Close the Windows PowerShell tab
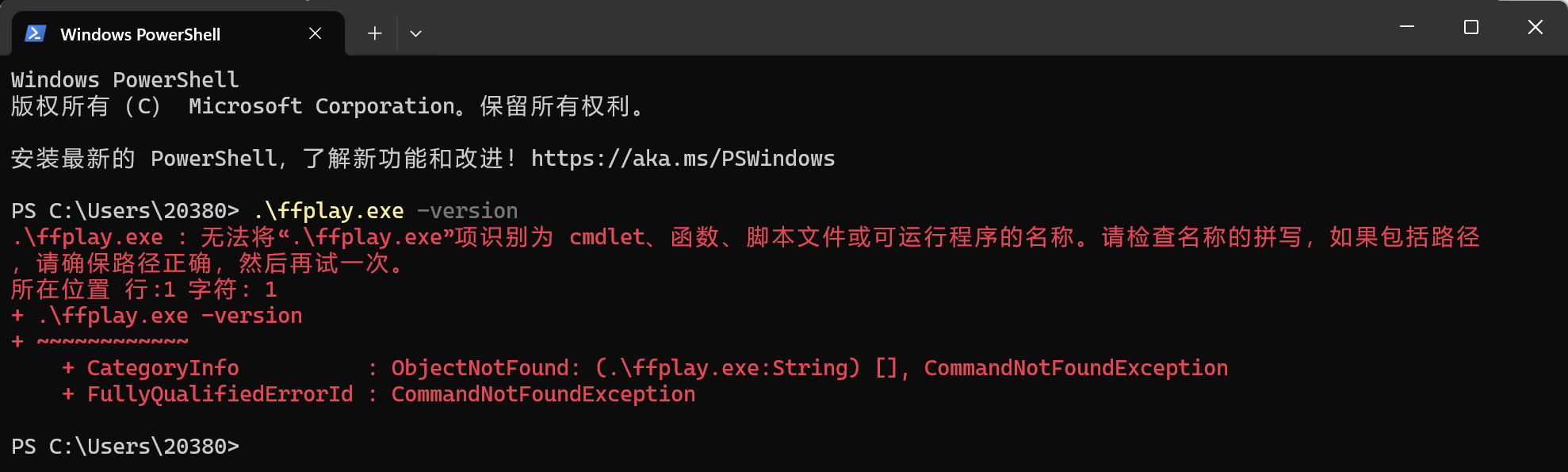Screen dimensions: 1568x472 315,33
